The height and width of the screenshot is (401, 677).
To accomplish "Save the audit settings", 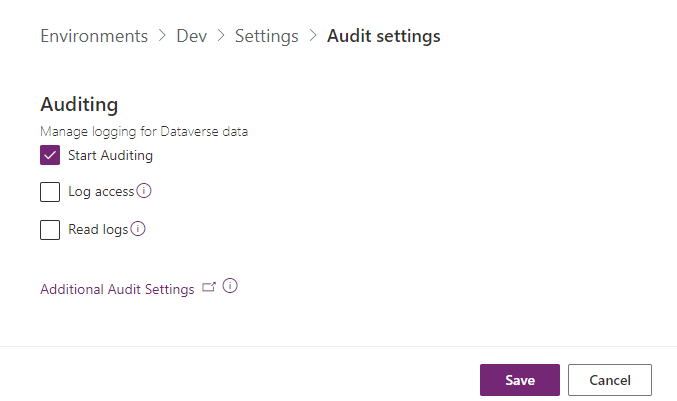I will pos(519,380).
